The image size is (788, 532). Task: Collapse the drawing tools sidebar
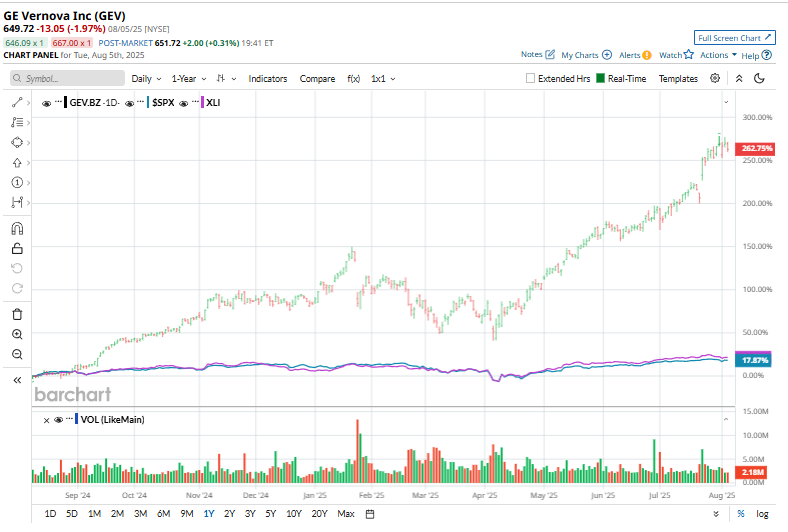[17, 380]
